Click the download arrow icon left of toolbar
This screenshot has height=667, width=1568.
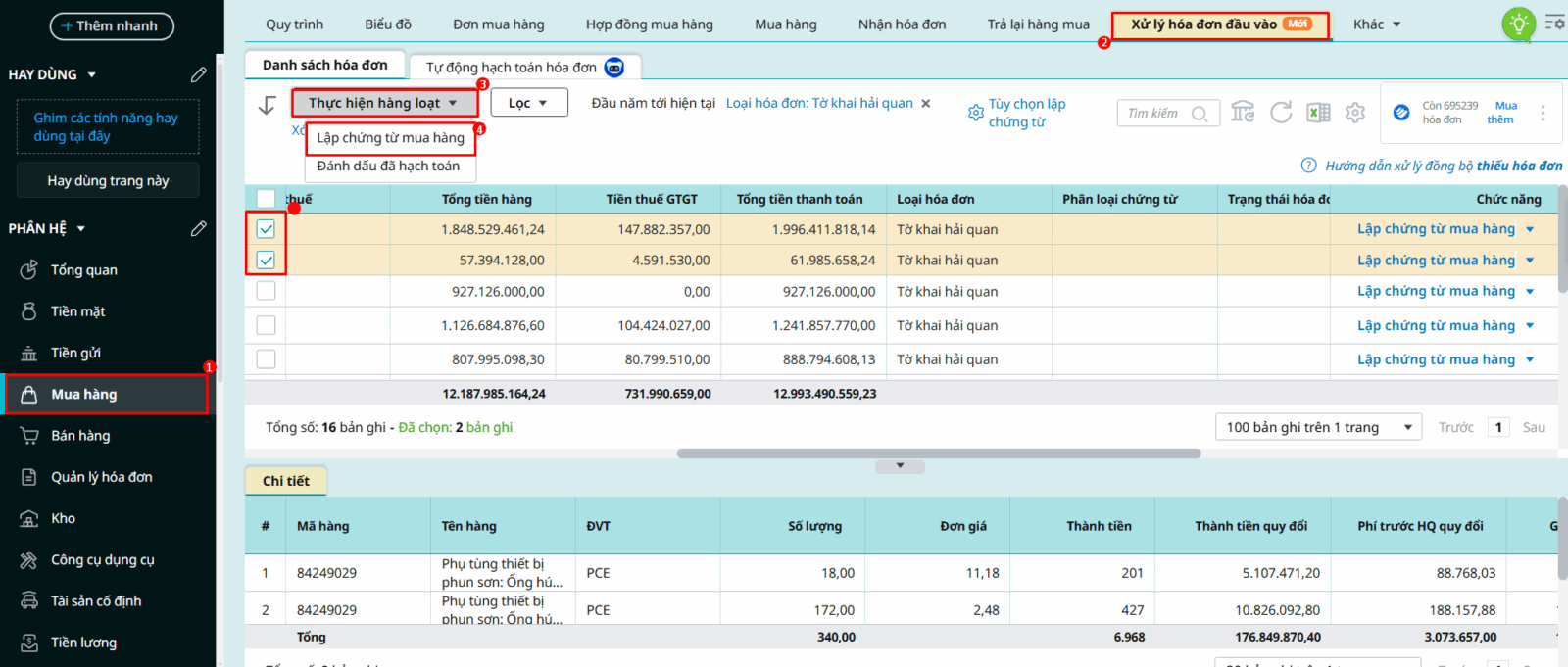coord(267,105)
